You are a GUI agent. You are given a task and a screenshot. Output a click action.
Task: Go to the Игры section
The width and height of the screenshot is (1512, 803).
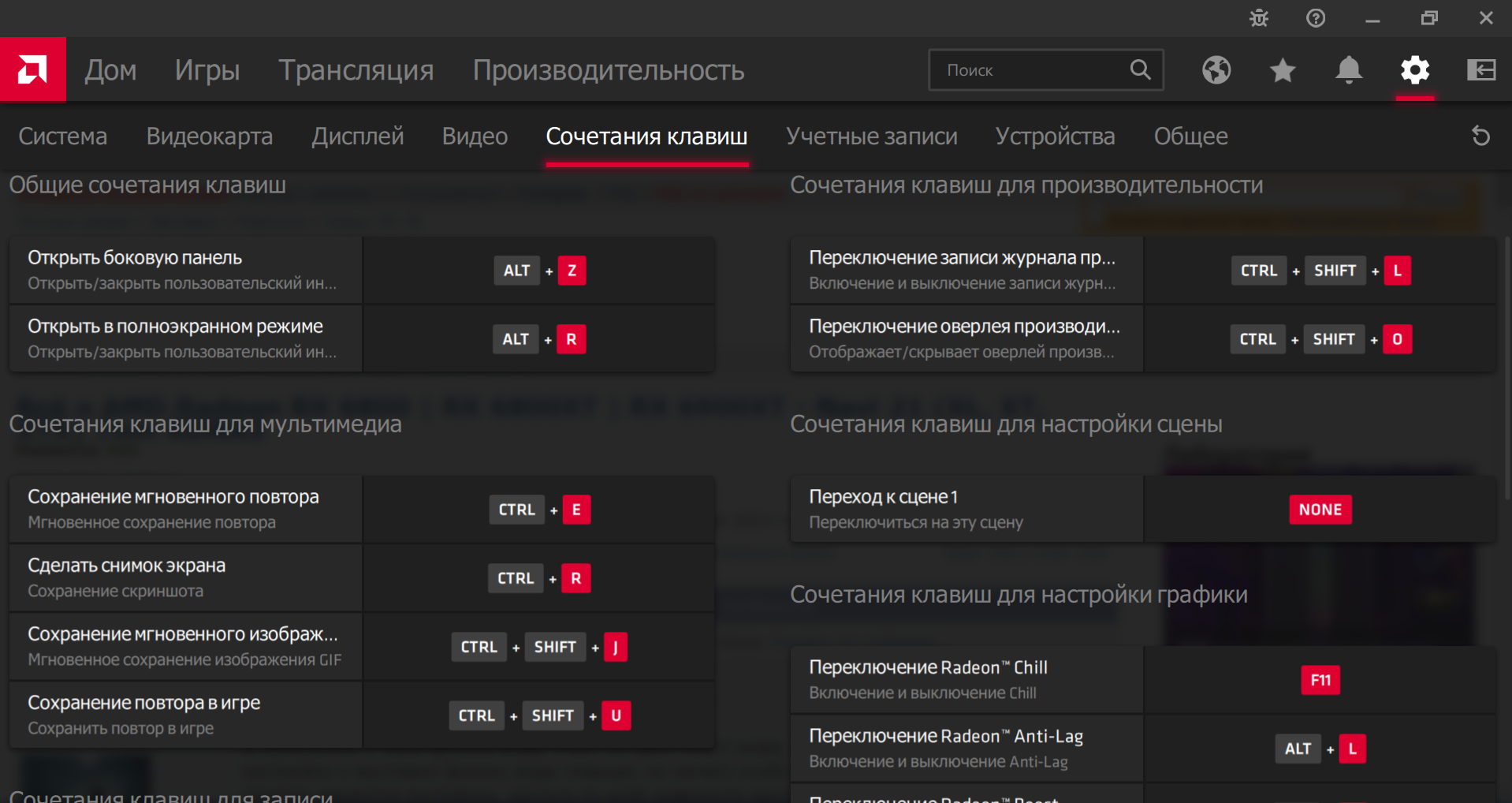pos(207,70)
